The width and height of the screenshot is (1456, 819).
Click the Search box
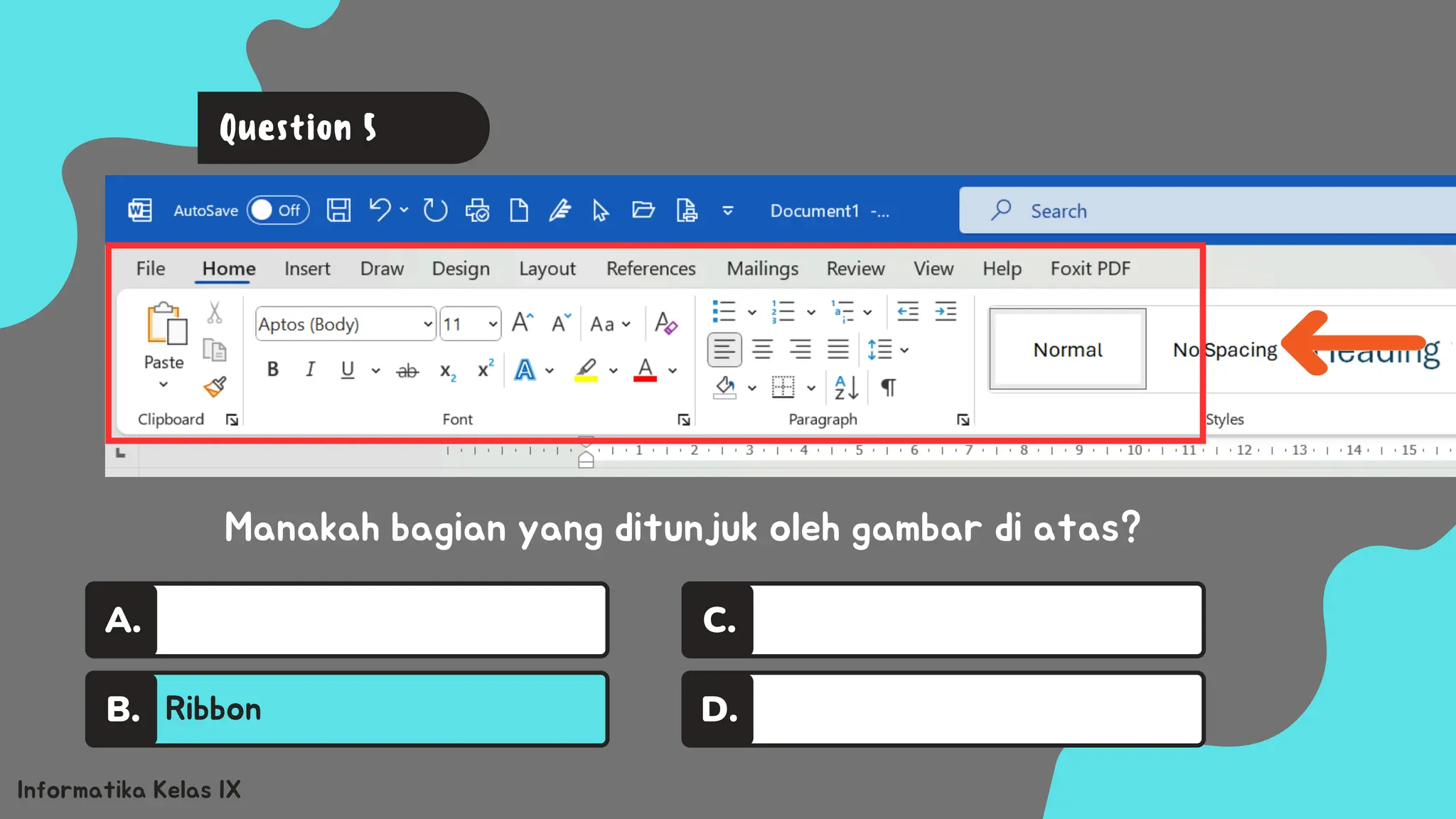click(x=1209, y=210)
